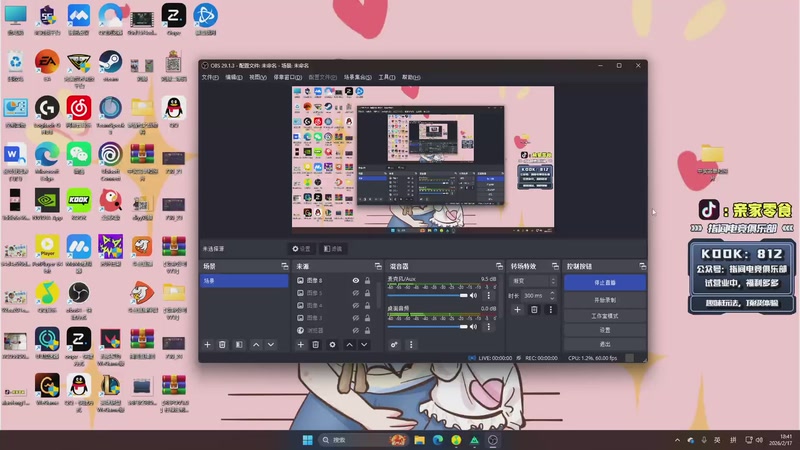Open the 停靠窗口(D) menu in OBS
Screen dimensions: 800x450
(x=288, y=78)
